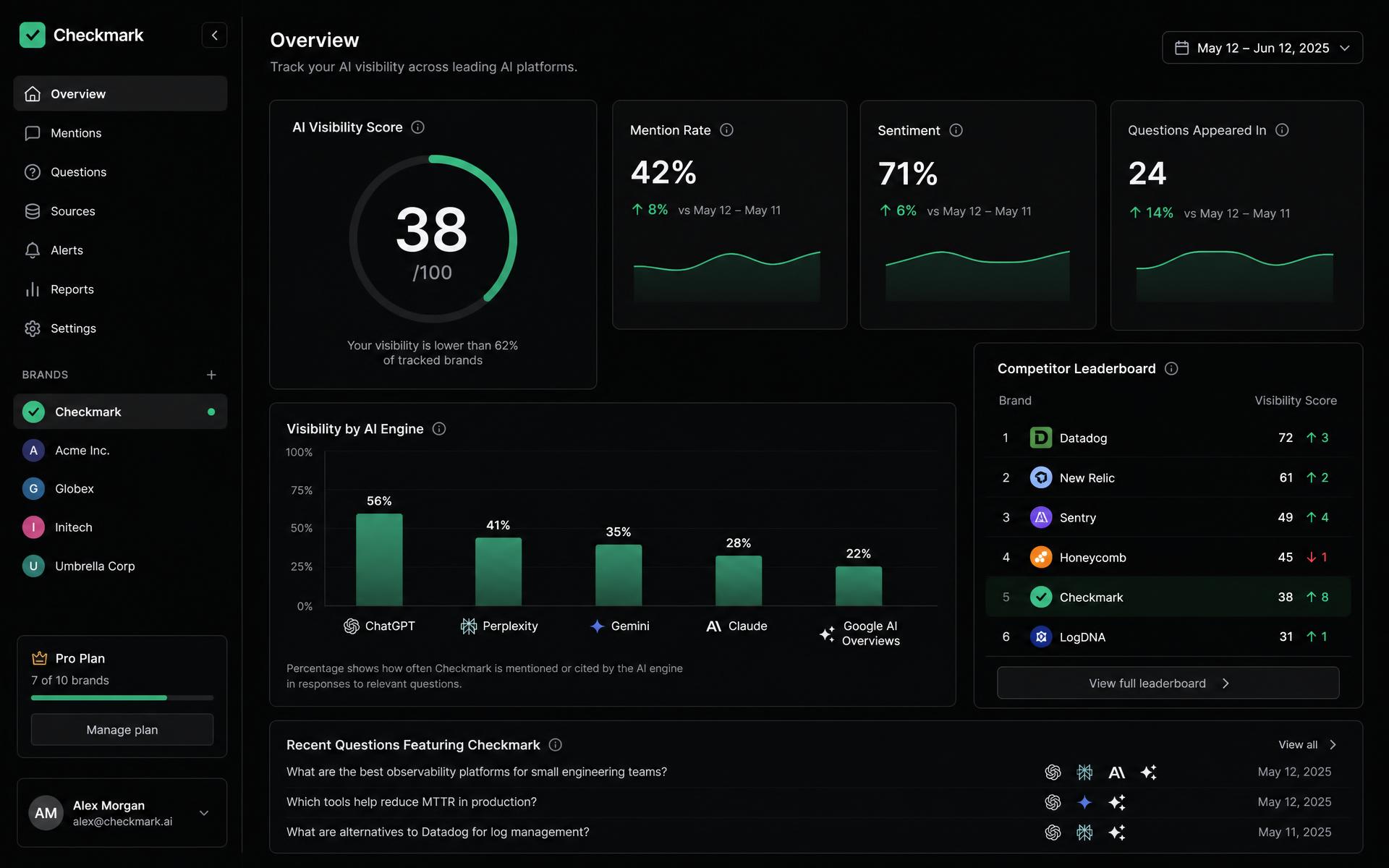Click info icon beside Competitor Leaderboard
Screen dimensions: 1389x868
click(x=1171, y=369)
